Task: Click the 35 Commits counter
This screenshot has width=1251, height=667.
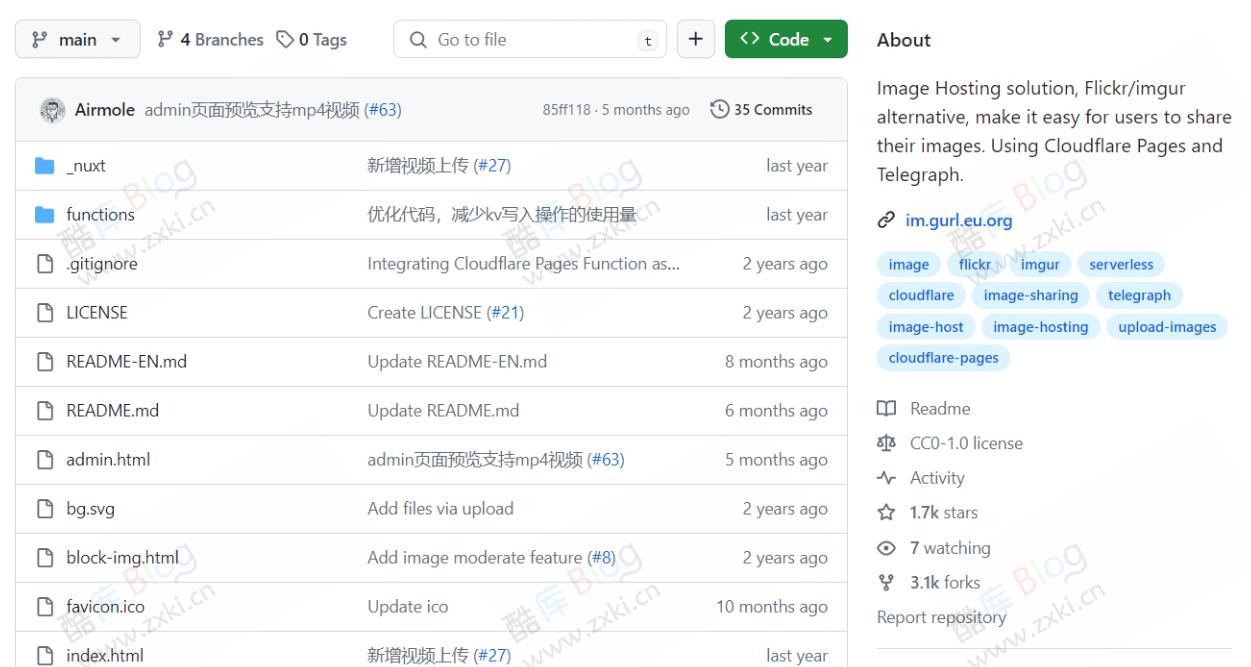Action: pos(772,109)
